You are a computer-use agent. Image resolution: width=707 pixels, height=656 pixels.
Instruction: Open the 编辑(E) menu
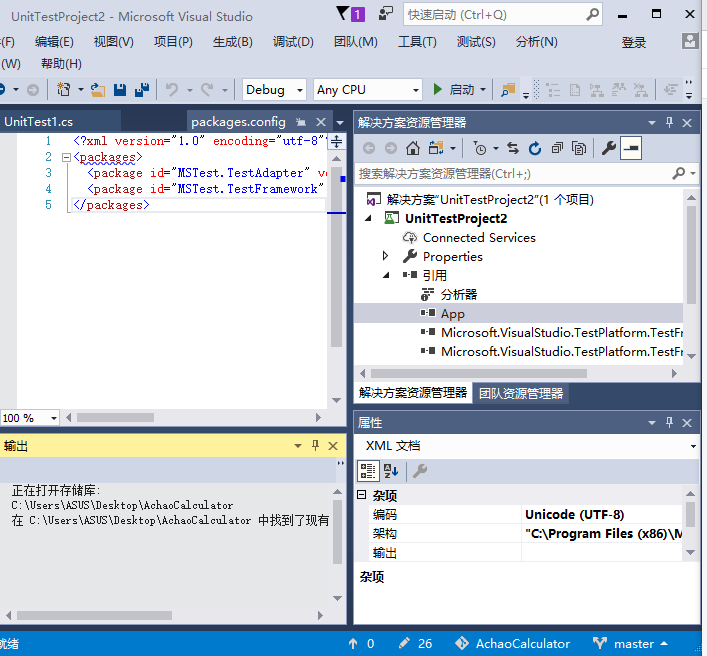(x=54, y=42)
